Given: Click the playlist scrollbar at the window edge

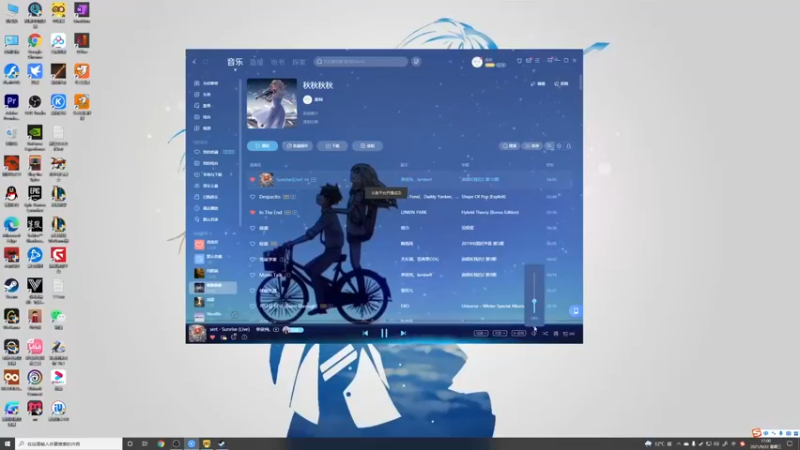Looking at the screenshot, I should [581, 81].
